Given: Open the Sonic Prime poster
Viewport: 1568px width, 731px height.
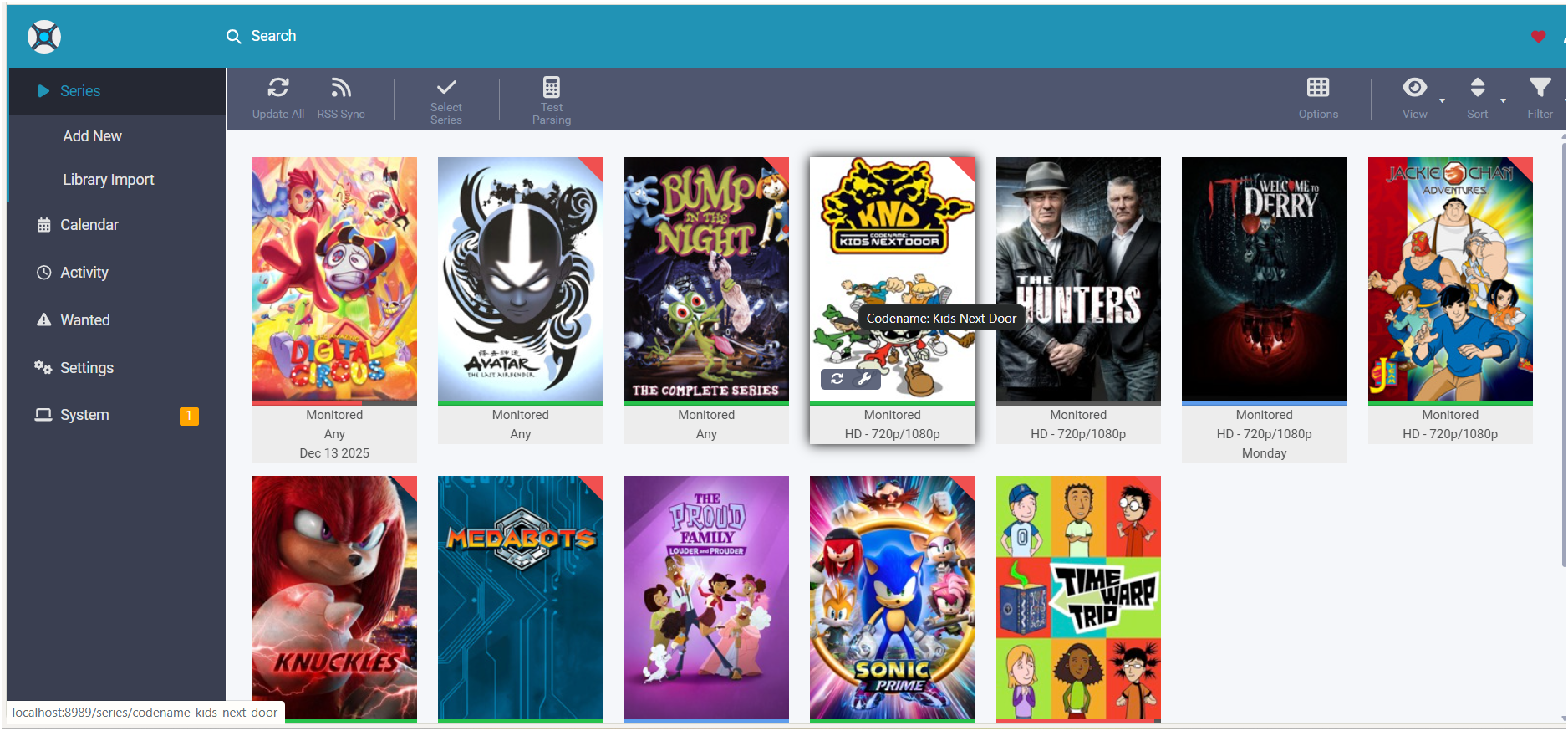Looking at the screenshot, I should [x=893, y=598].
